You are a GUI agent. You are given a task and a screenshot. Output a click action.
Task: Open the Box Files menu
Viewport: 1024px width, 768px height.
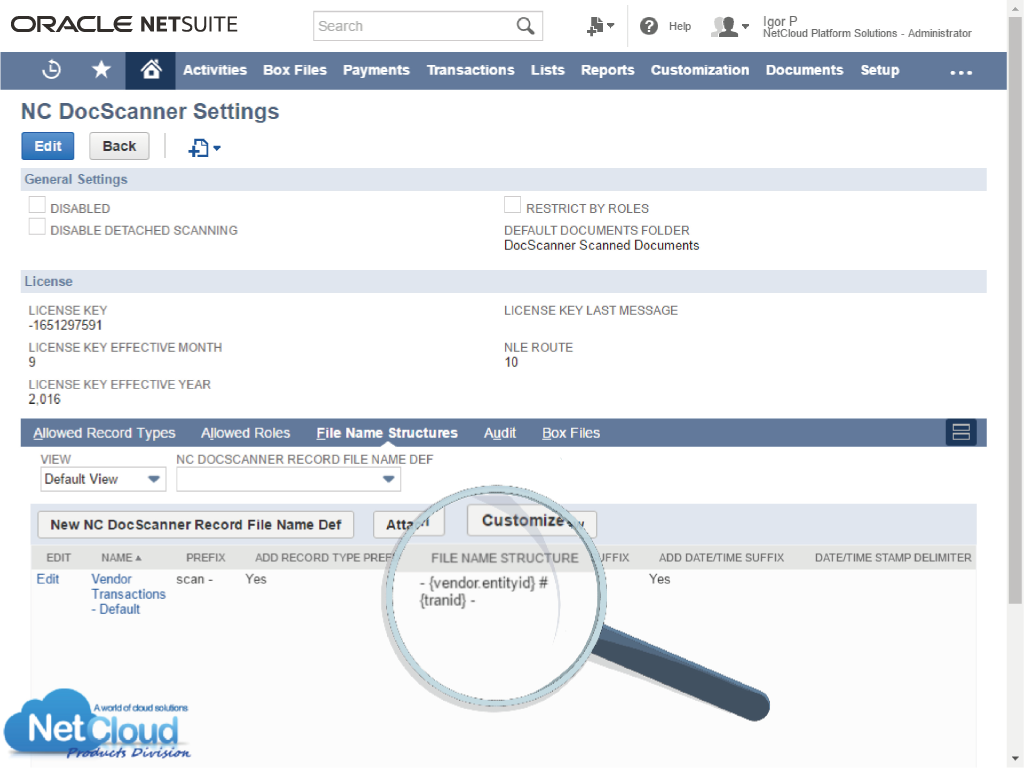tap(295, 70)
